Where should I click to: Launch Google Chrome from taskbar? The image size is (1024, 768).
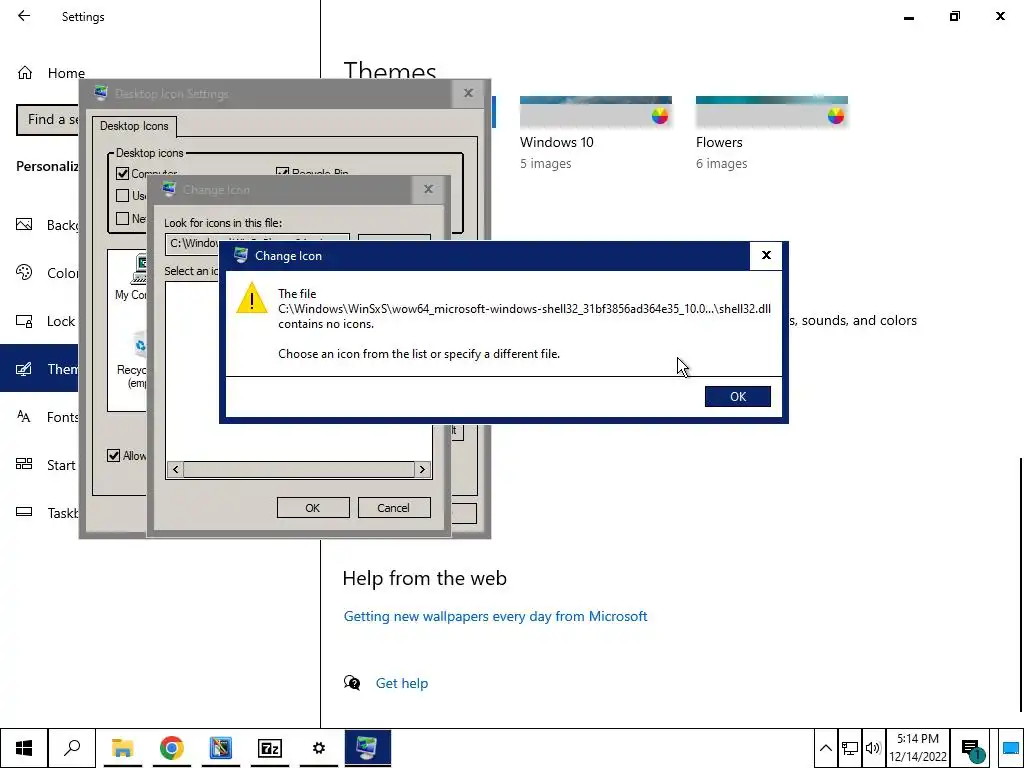point(171,748)
